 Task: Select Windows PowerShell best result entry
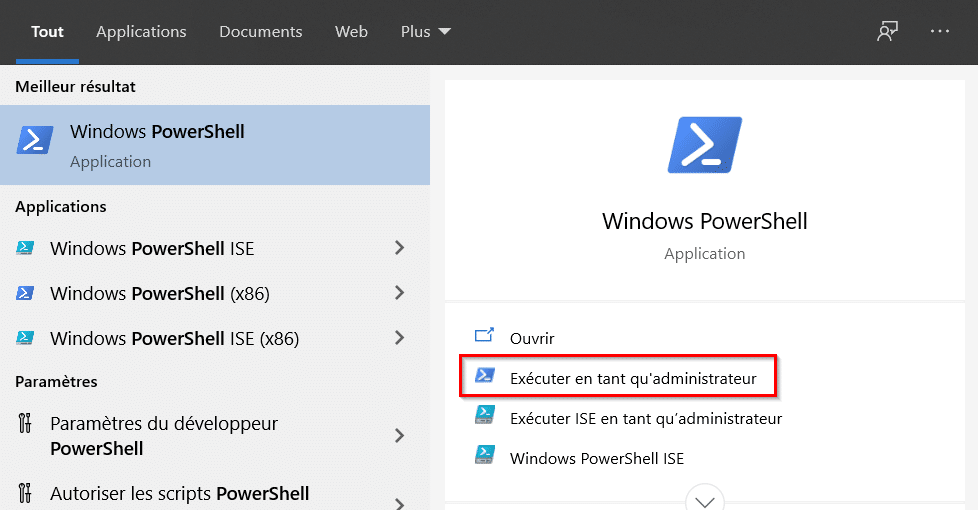215,145
